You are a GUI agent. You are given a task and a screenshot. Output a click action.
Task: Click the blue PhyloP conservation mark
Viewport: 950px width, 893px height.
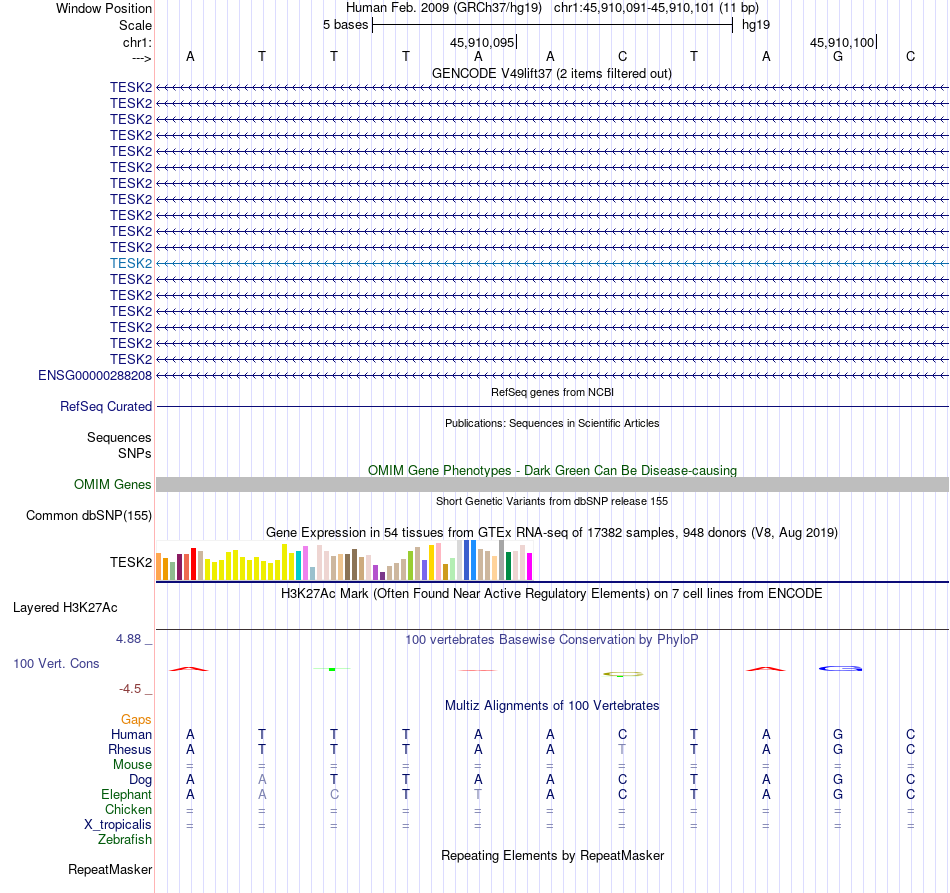840,668
